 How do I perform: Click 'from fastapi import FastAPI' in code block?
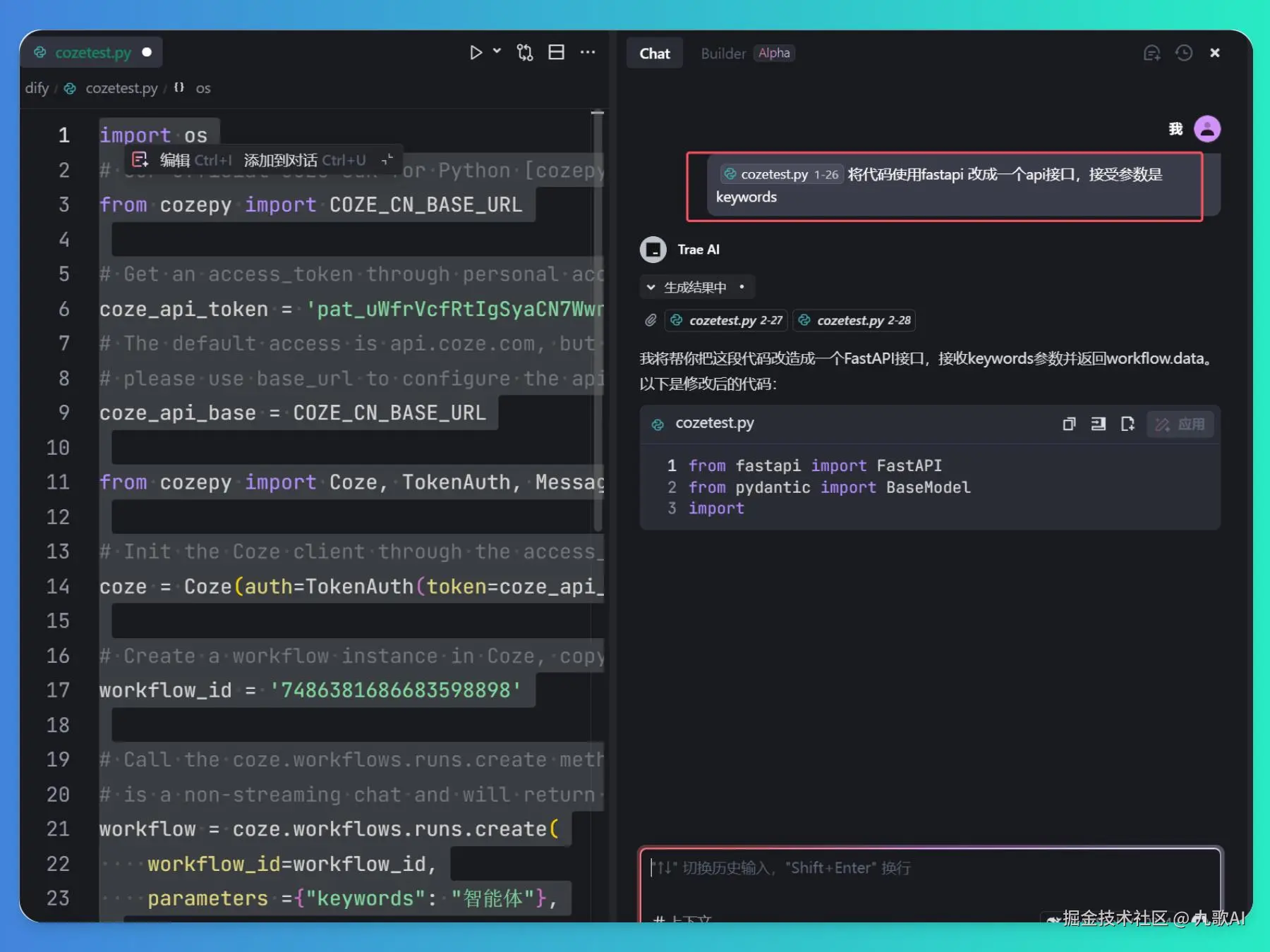click(815, 465)
